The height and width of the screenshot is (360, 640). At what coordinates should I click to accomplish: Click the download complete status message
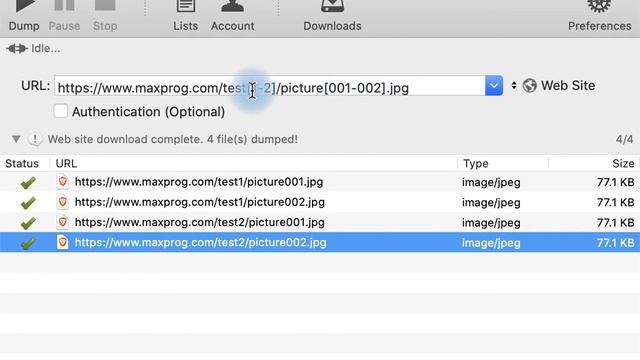tap(173, 139)
